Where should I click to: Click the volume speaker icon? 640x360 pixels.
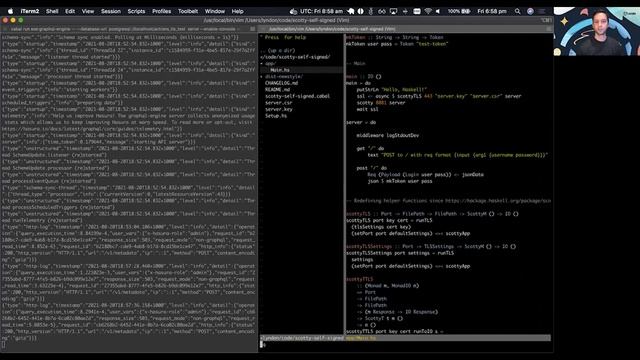click(x=438, y=11)
